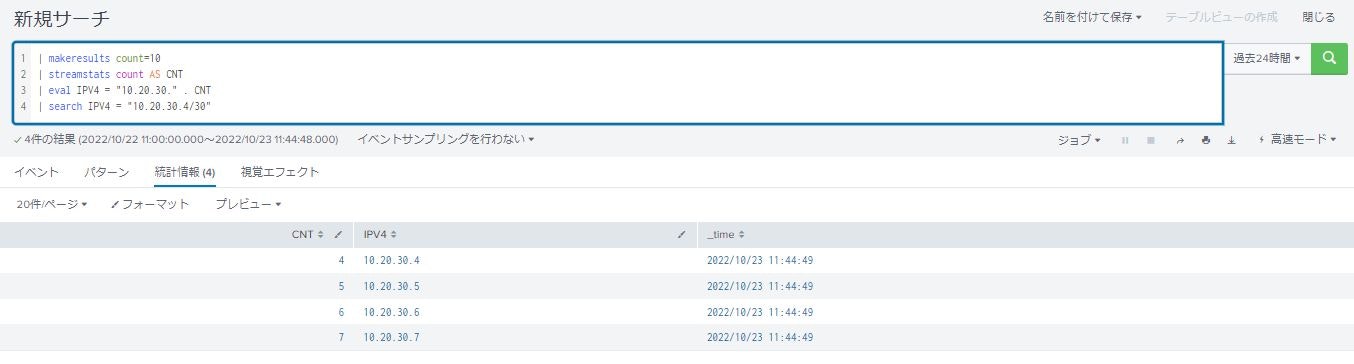
Task: Sort by the _time column header
Action: pos(726,235)
